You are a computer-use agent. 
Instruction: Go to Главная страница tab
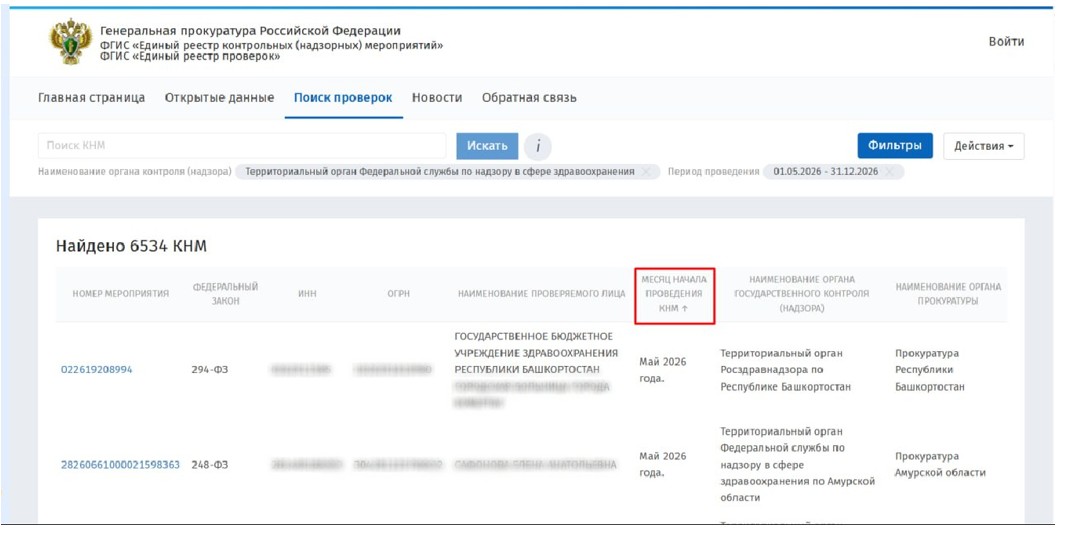click(91, 97)
